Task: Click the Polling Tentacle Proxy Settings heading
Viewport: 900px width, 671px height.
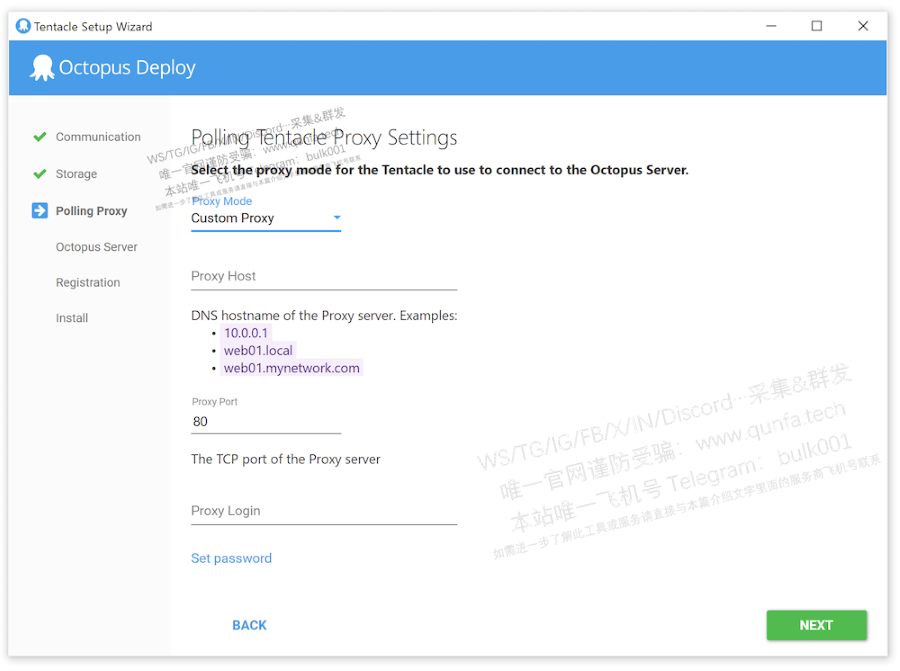Action: 324,138
